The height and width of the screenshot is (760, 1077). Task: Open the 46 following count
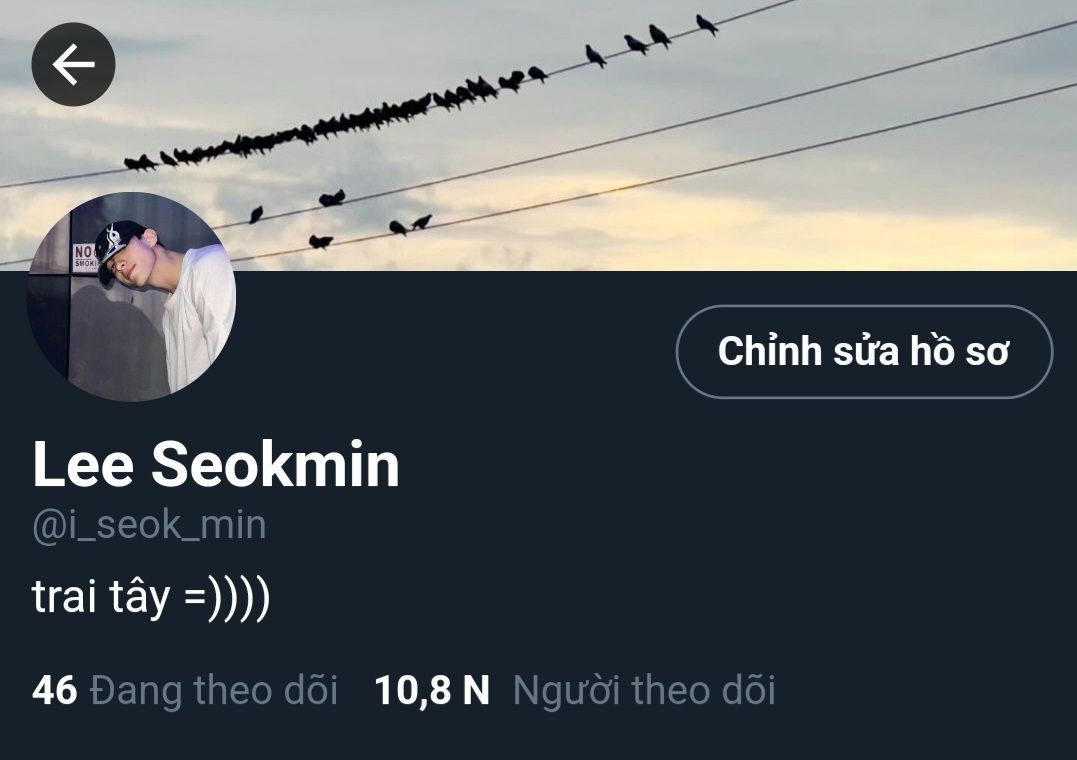click(54, 690)
